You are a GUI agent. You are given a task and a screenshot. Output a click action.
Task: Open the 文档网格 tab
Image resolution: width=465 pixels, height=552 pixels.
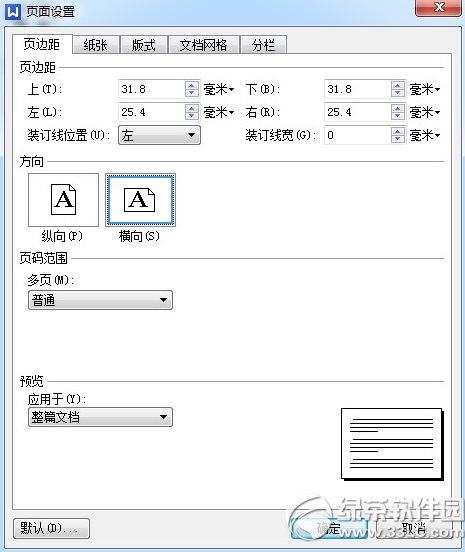204,45
